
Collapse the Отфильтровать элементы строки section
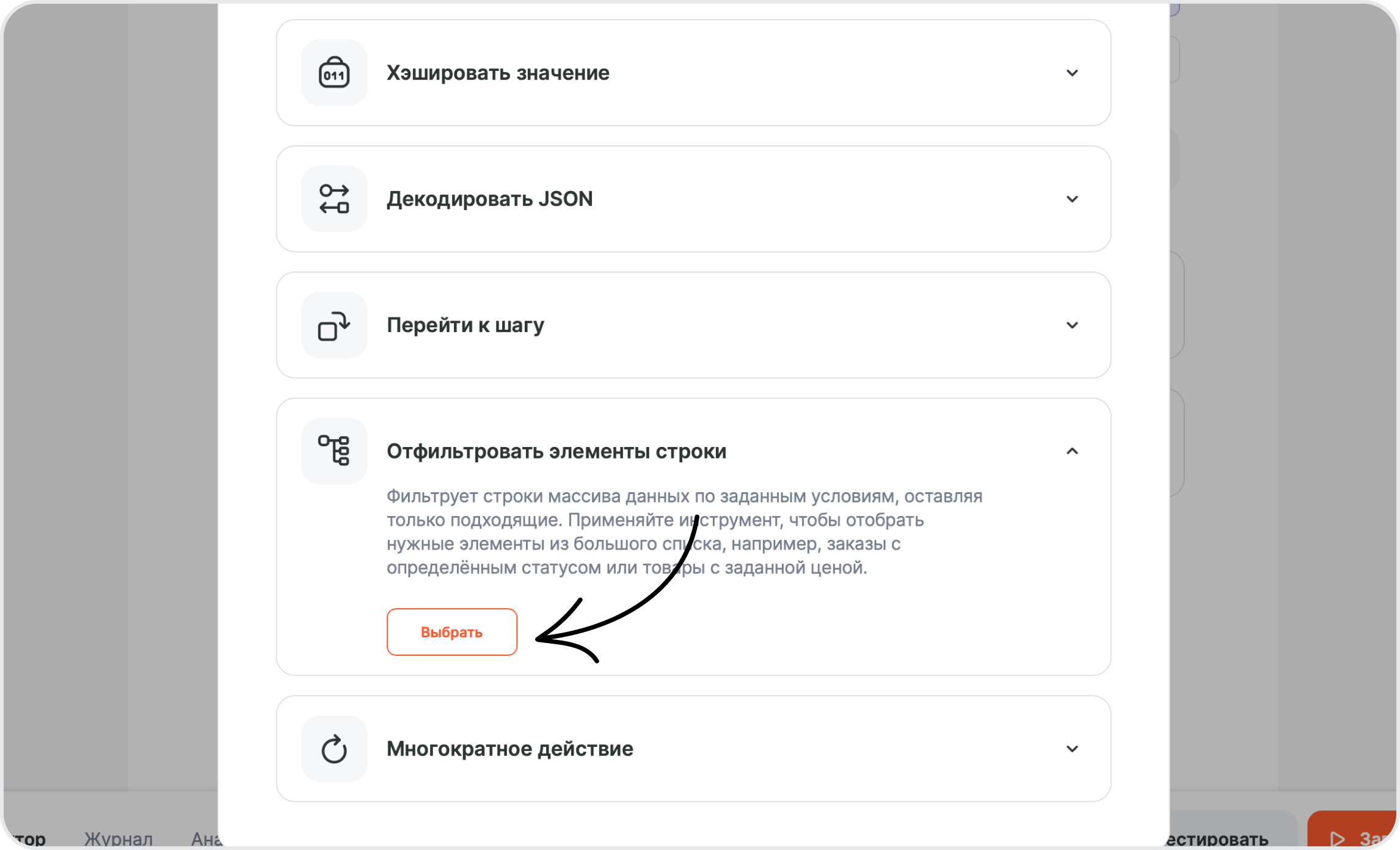pos(1072,451)
